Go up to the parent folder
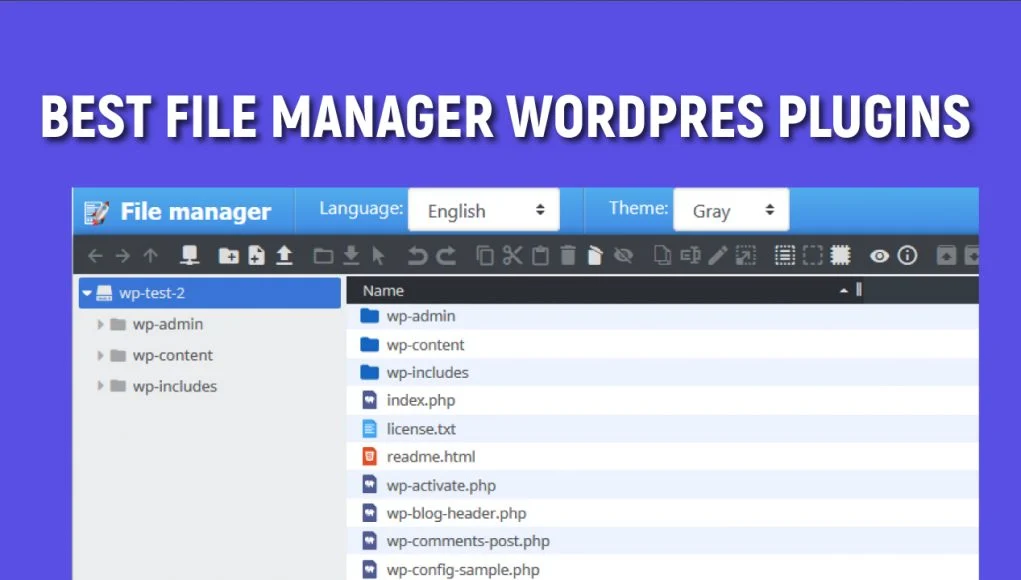The image size is (1021, 580). tap(150, 256)
